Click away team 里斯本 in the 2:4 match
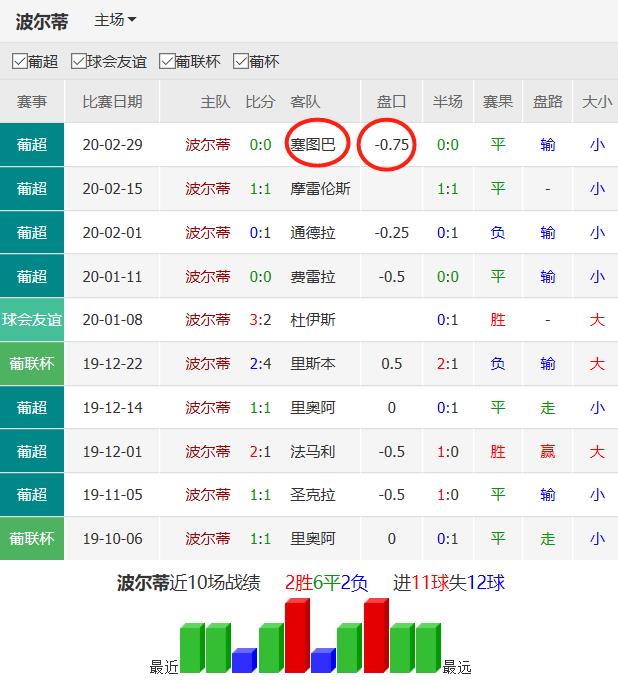The width and height of the screenshot is (618, 683). tap(312, 364)
